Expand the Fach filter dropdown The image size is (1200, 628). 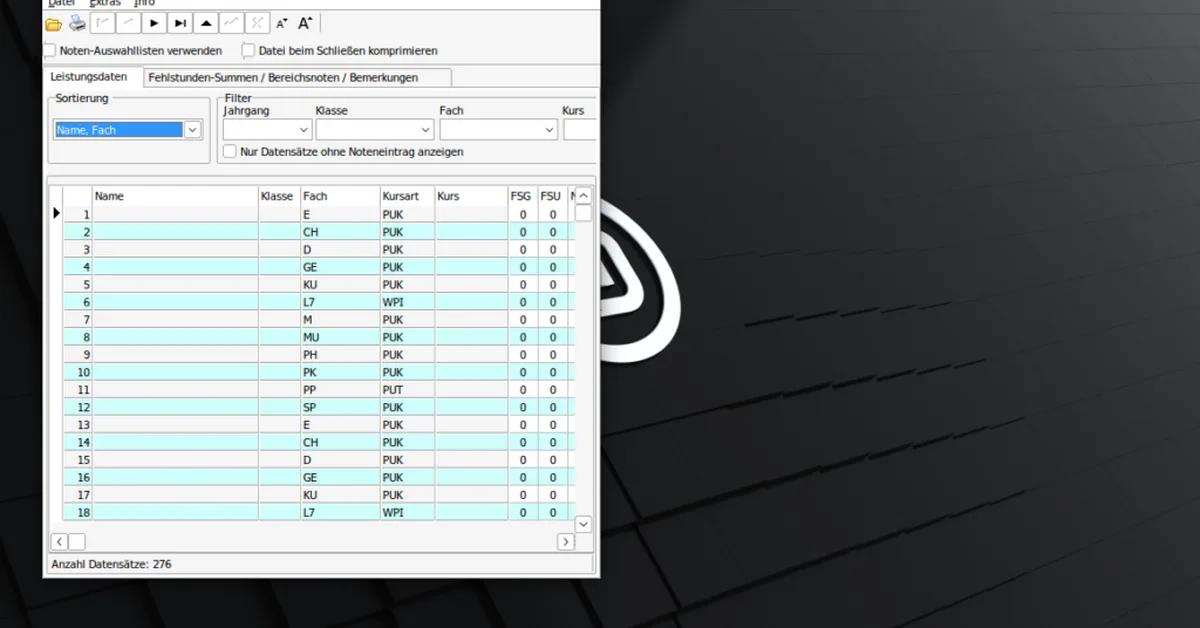coord(549,130)
